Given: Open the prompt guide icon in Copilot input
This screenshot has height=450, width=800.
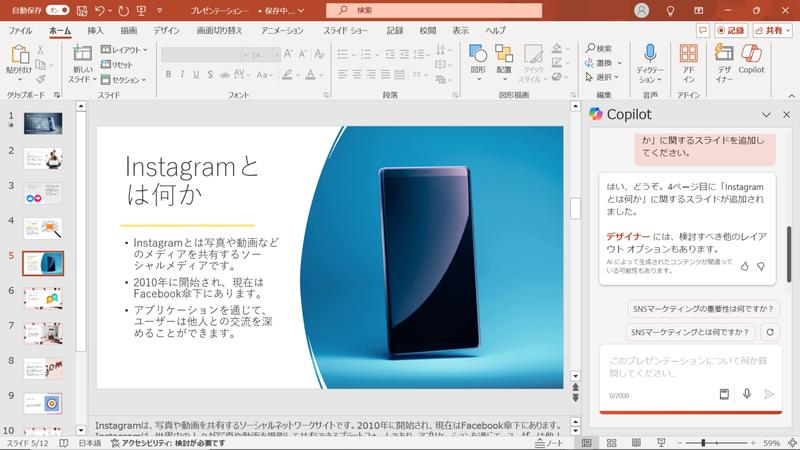Looking at the screenshot, I should (724, 394).
